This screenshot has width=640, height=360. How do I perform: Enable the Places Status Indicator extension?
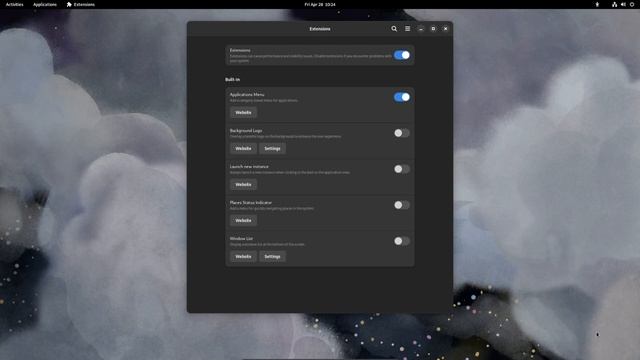pyautogui.click(x=402, y=205)
